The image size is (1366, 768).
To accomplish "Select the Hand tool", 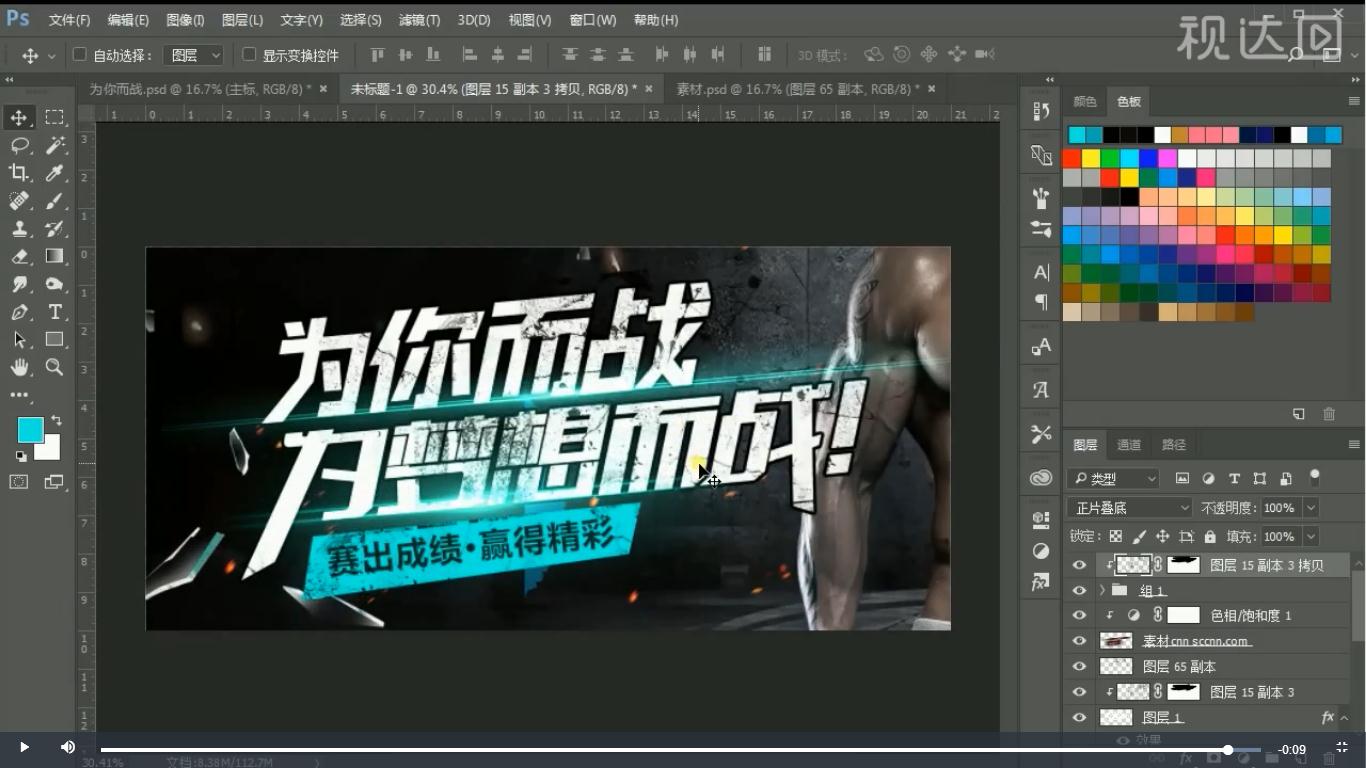I will pyautogui.click(x=18, y=367).
